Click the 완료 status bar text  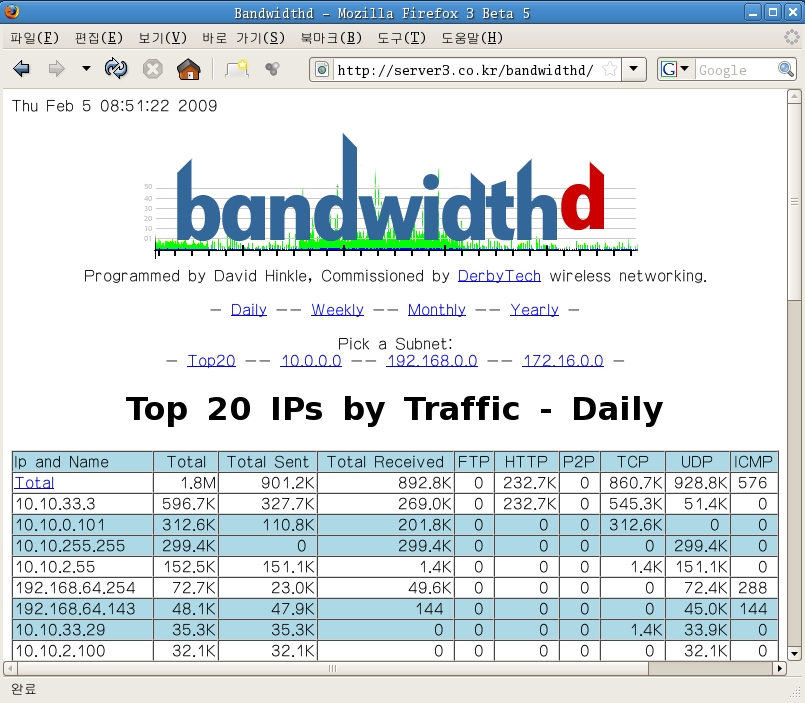pos(24,689)
